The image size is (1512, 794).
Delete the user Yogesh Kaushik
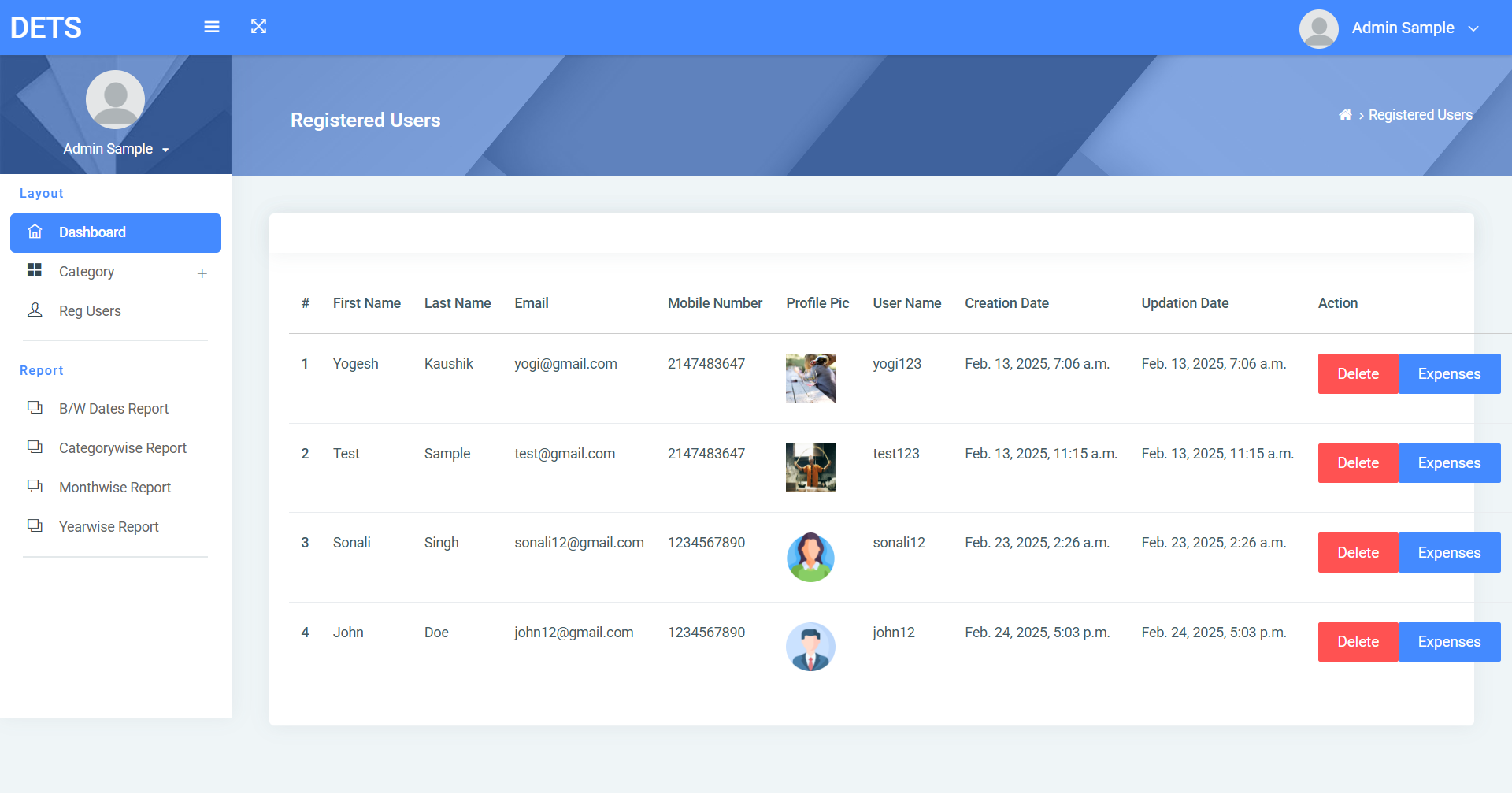[1358, 374]
